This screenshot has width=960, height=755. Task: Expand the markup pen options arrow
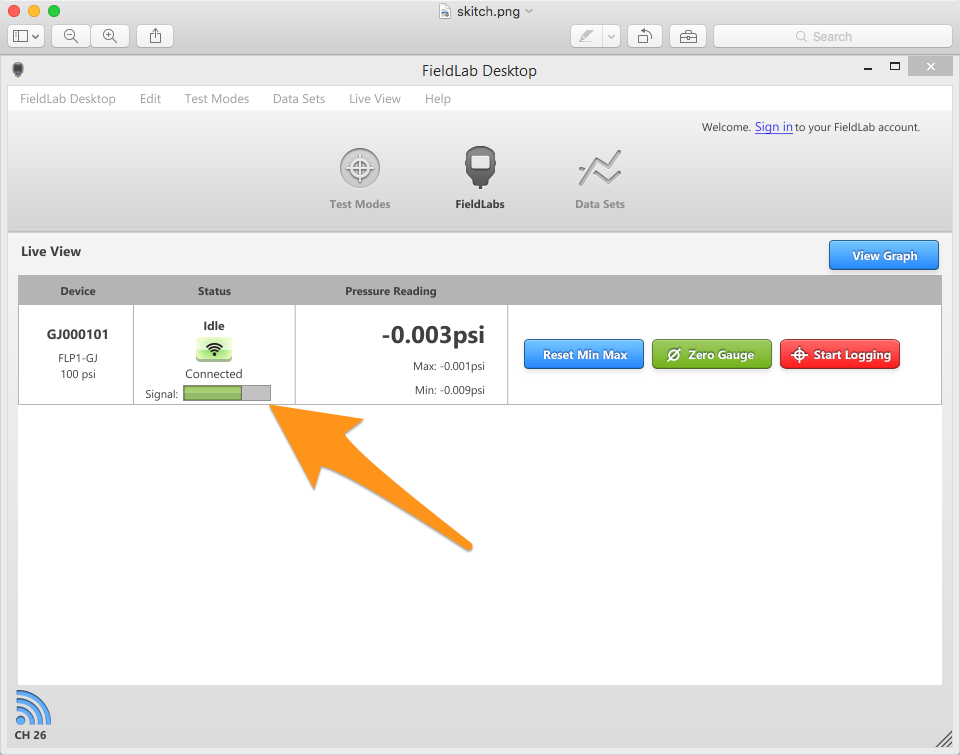point(612,37)
